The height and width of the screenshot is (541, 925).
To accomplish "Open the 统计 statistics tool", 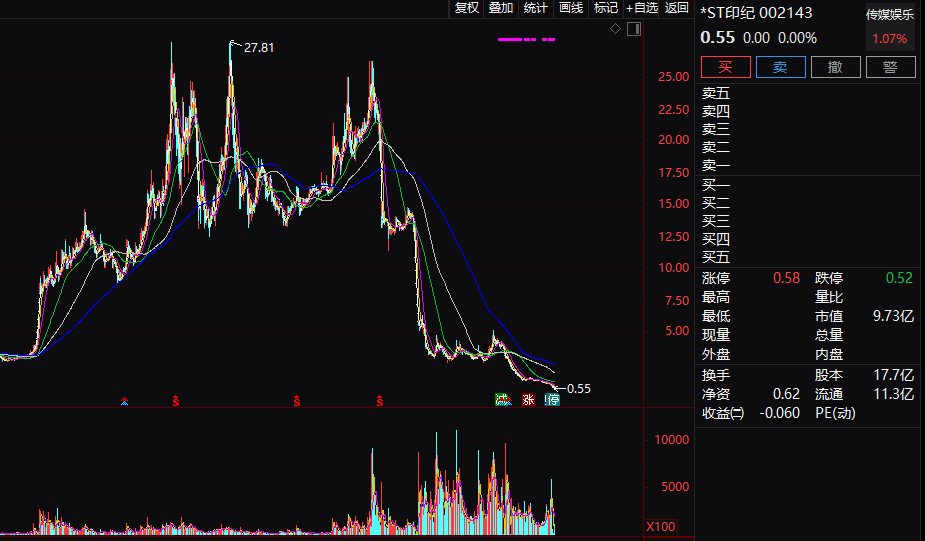I will [x=536, y=8].
